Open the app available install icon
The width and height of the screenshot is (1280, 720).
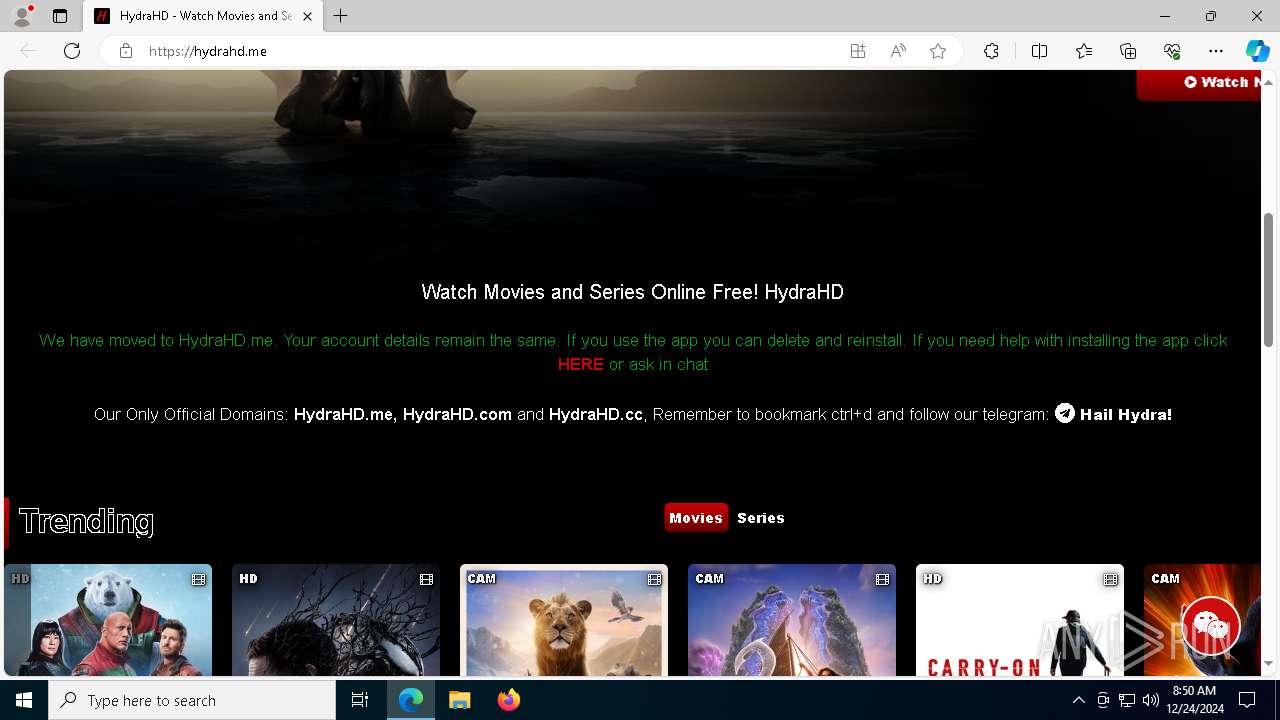(x=858, y=51)
